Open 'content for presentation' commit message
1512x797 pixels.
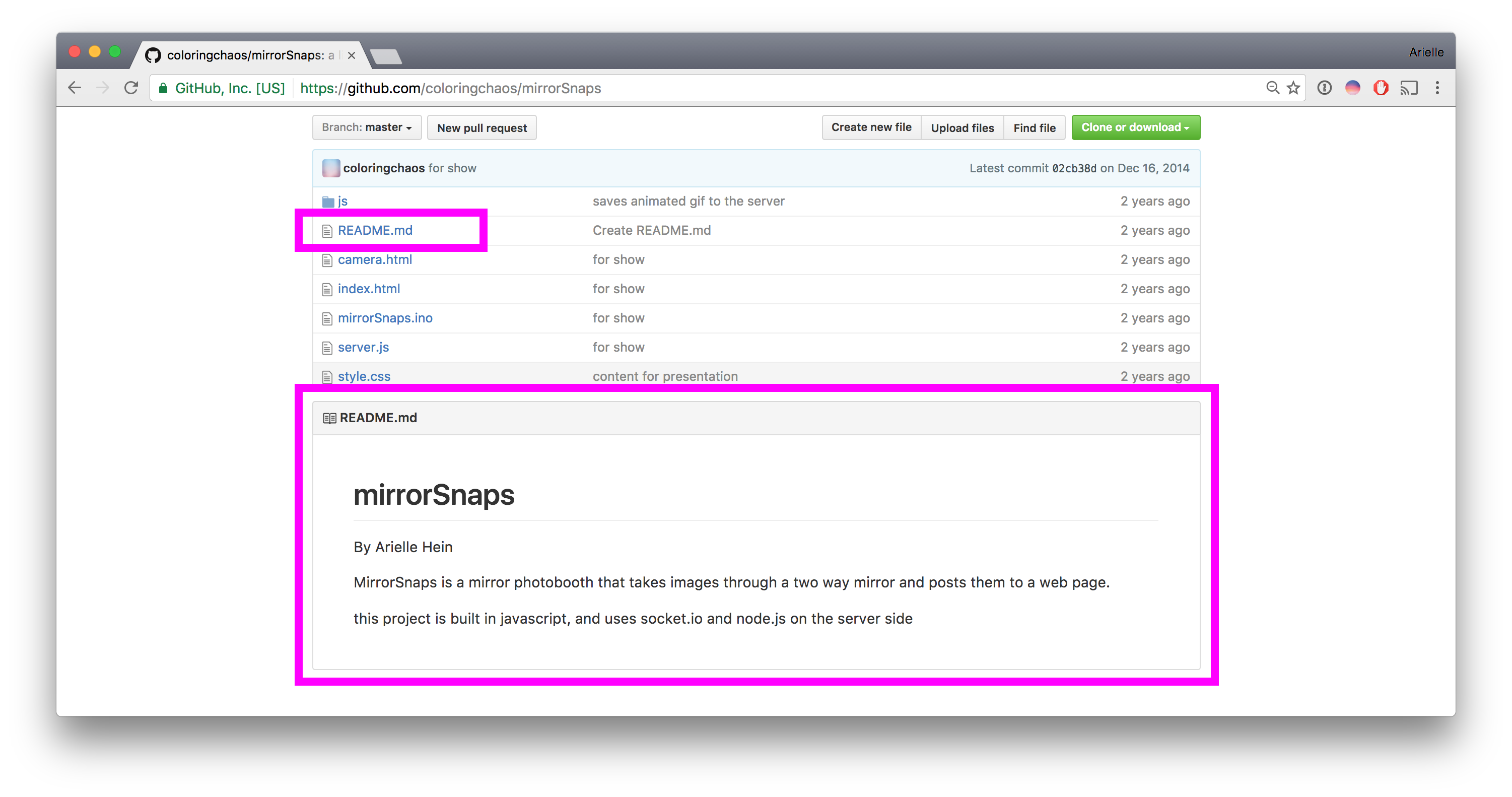(x=665, y=376)
